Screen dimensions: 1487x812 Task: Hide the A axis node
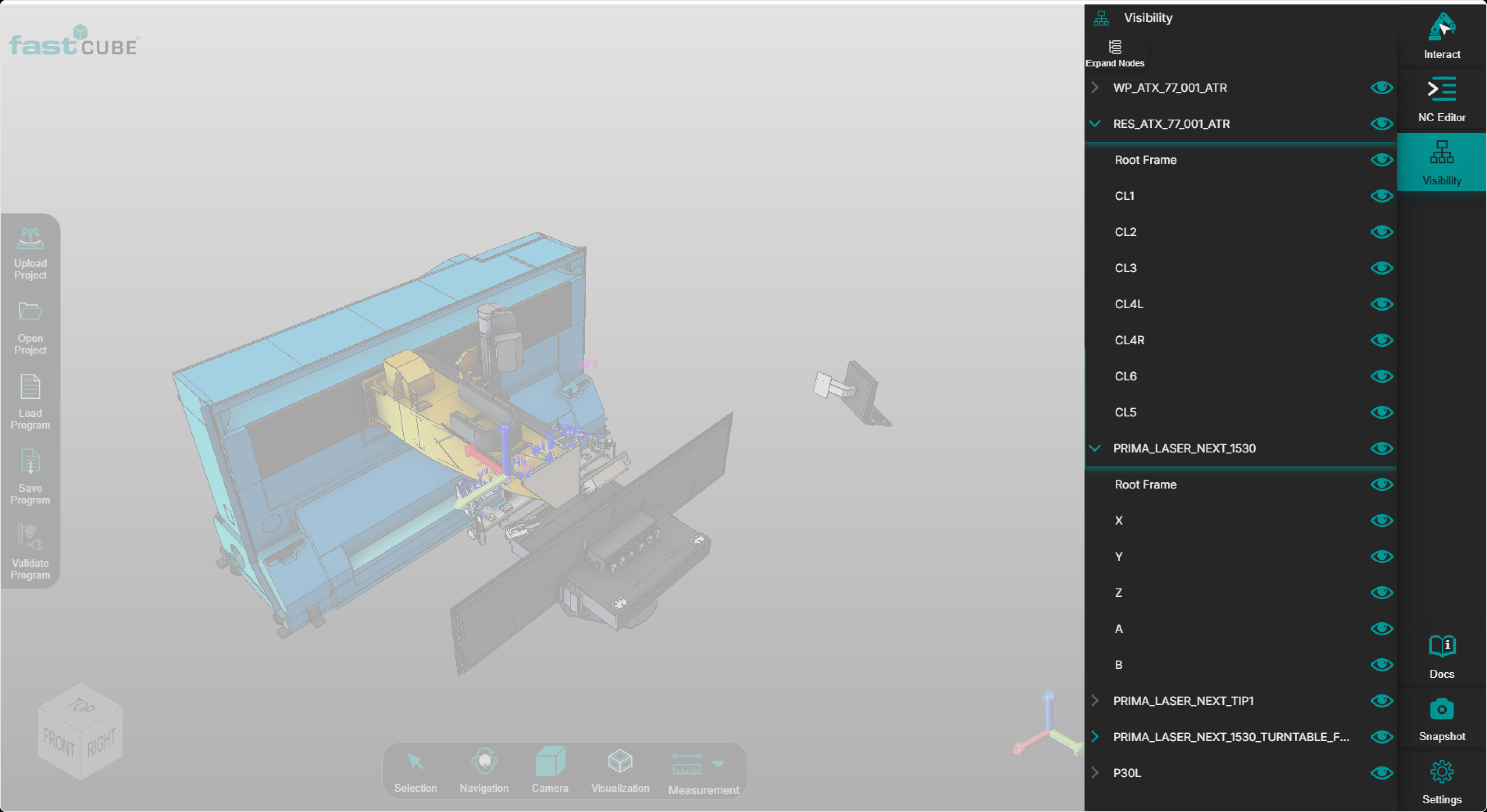(1381, 629)
